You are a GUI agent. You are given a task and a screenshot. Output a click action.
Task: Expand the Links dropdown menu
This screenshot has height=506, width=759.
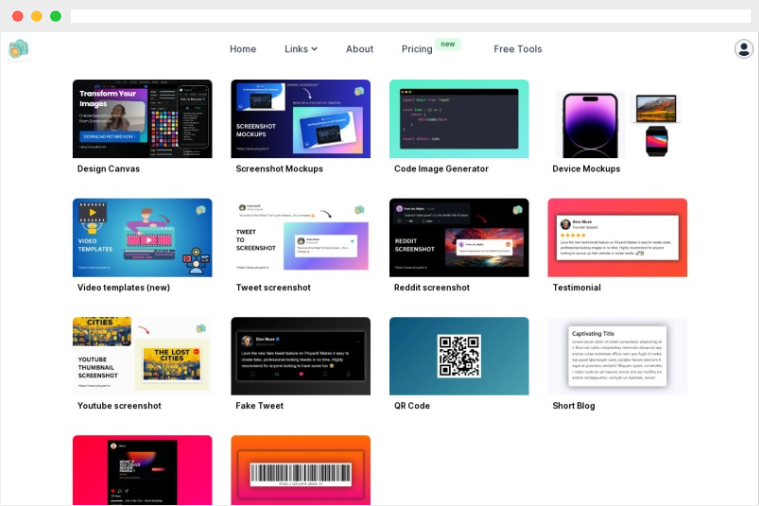coord(300,49)
